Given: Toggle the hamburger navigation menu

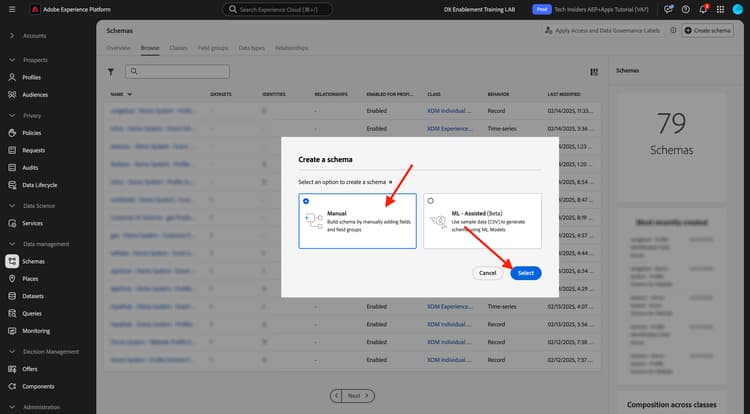Looking at the screenshot, I should coord(12,9).
